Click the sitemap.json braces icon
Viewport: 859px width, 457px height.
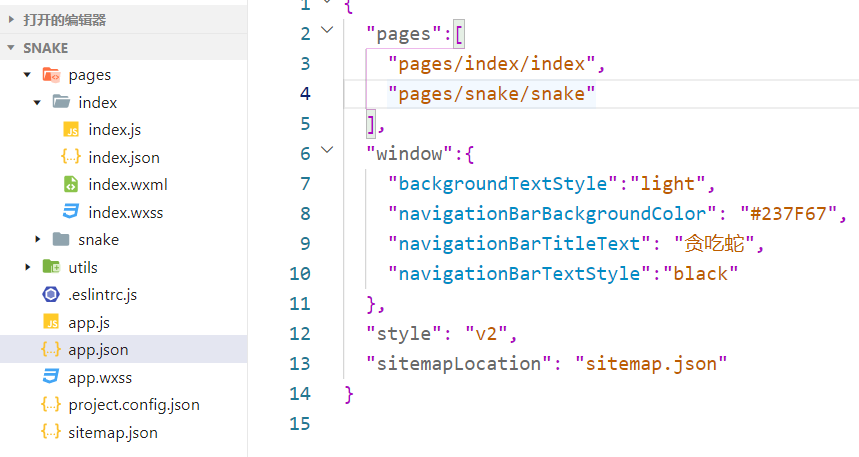point(51,432)
